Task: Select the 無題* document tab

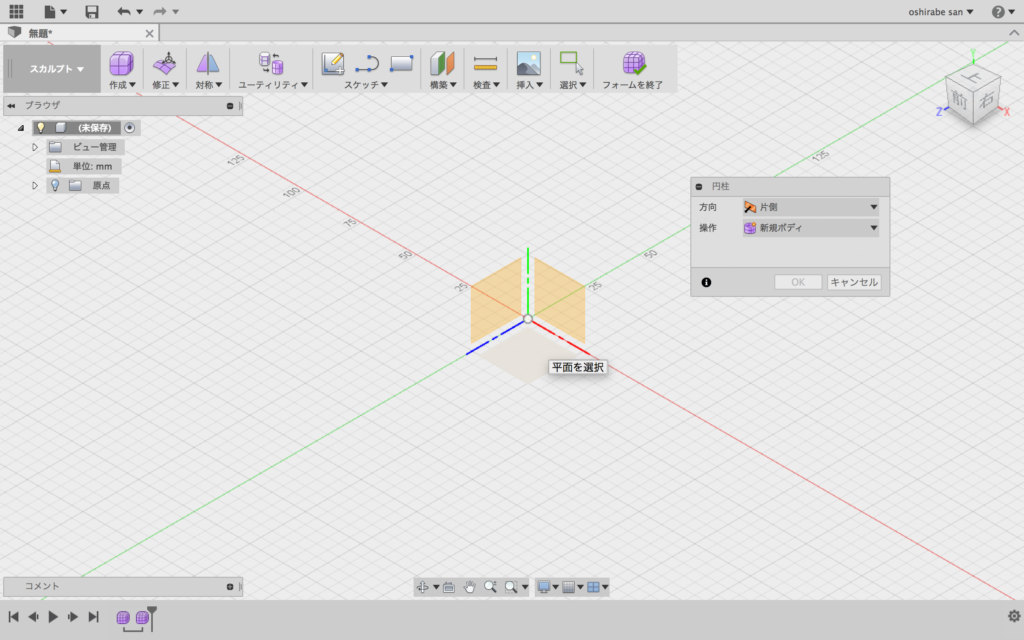Action: 80,33
